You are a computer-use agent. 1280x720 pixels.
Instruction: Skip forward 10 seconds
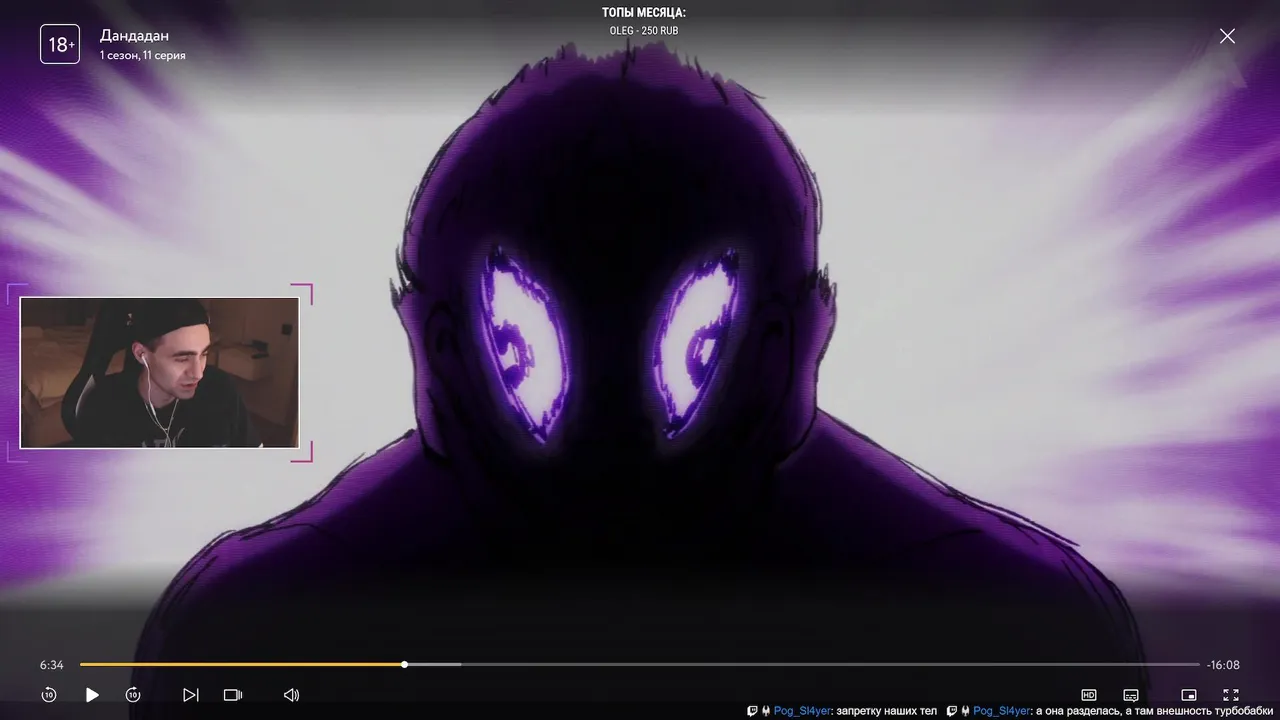tap(133, 695)
